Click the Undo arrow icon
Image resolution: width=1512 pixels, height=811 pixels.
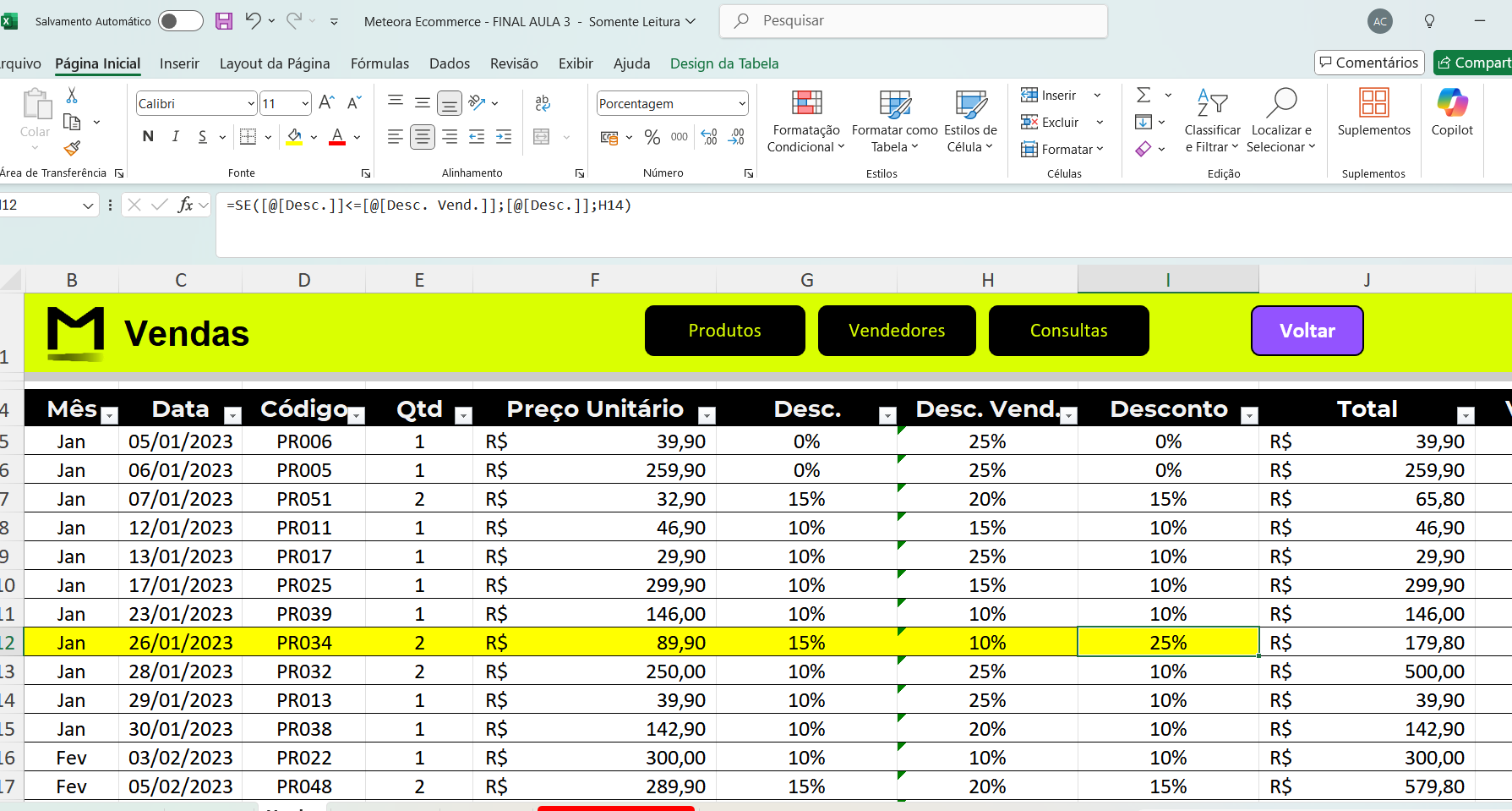pos(253,20)
